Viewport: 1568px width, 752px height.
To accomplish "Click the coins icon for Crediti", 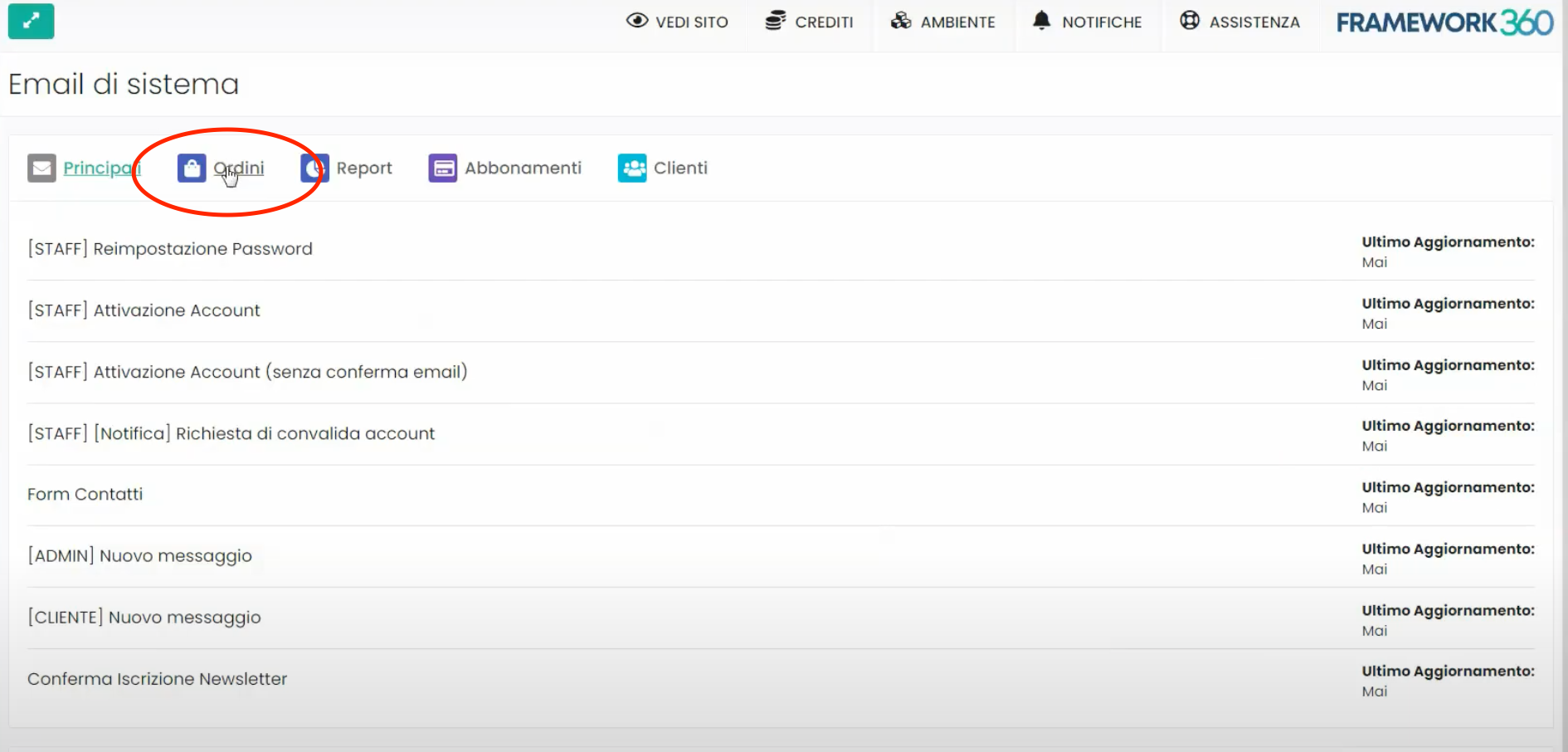I will coord(775,21).
